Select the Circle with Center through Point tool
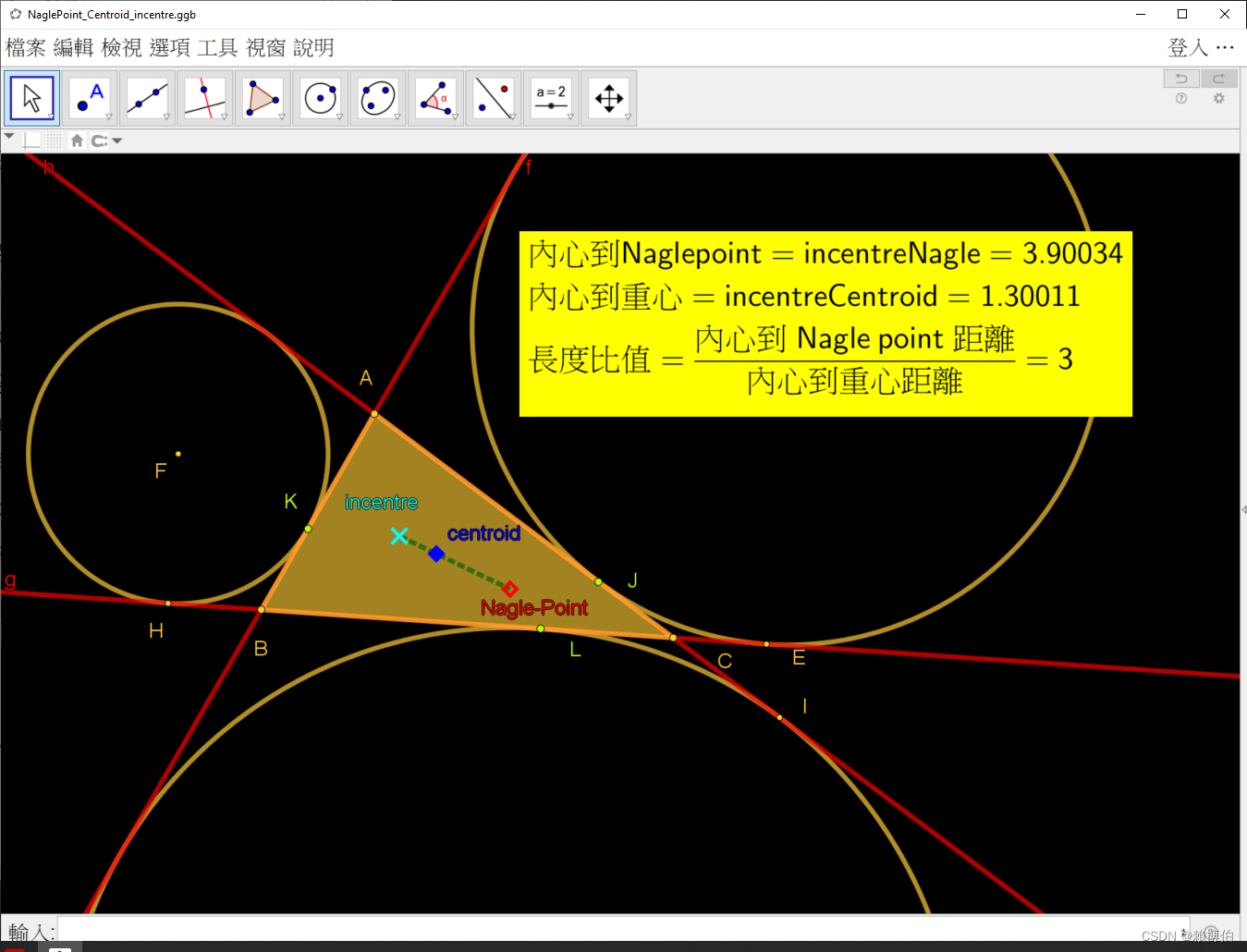 tap(321, 98)
